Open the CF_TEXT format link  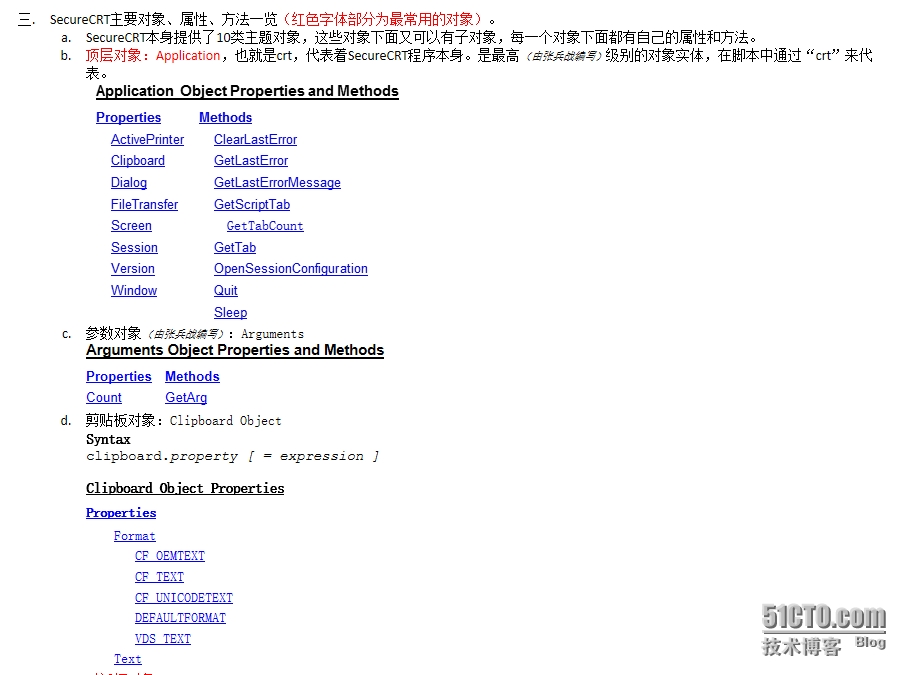tap(159, 577)
